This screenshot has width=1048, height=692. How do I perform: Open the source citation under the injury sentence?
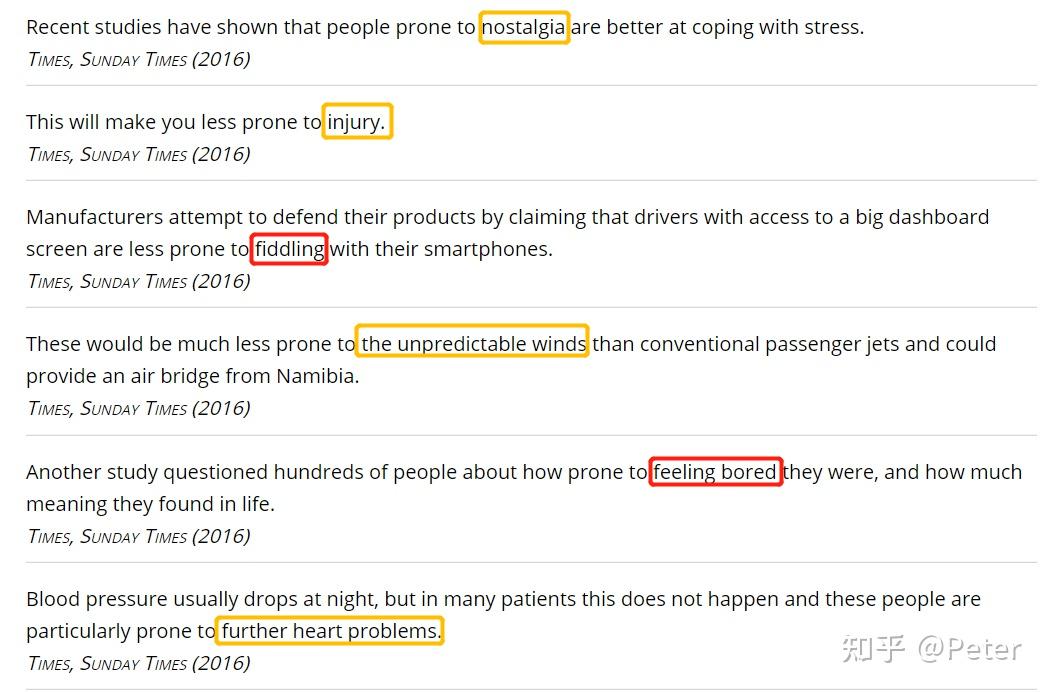point(138,154)
